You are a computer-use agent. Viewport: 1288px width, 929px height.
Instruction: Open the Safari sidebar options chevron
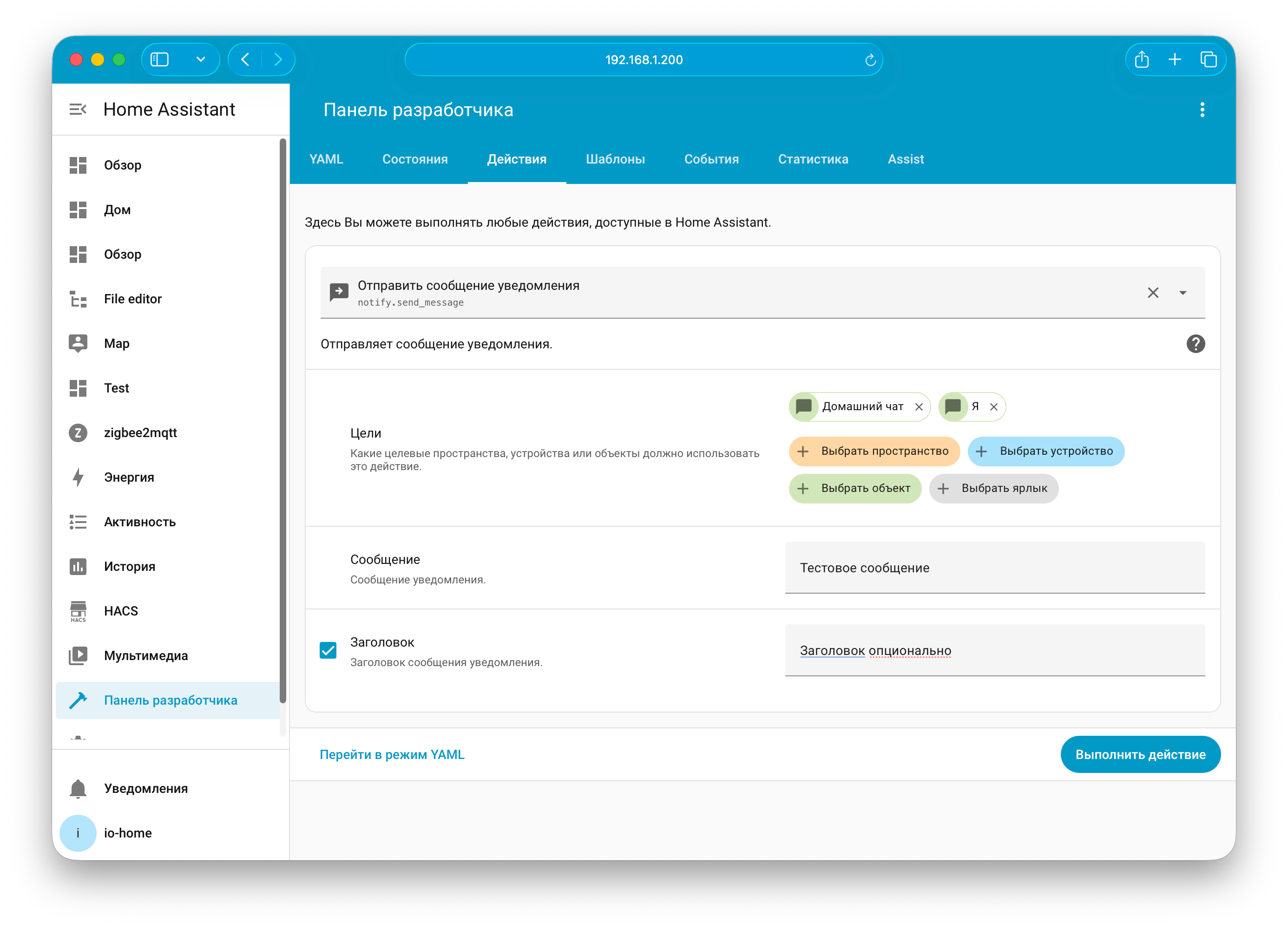coord(200,59)
